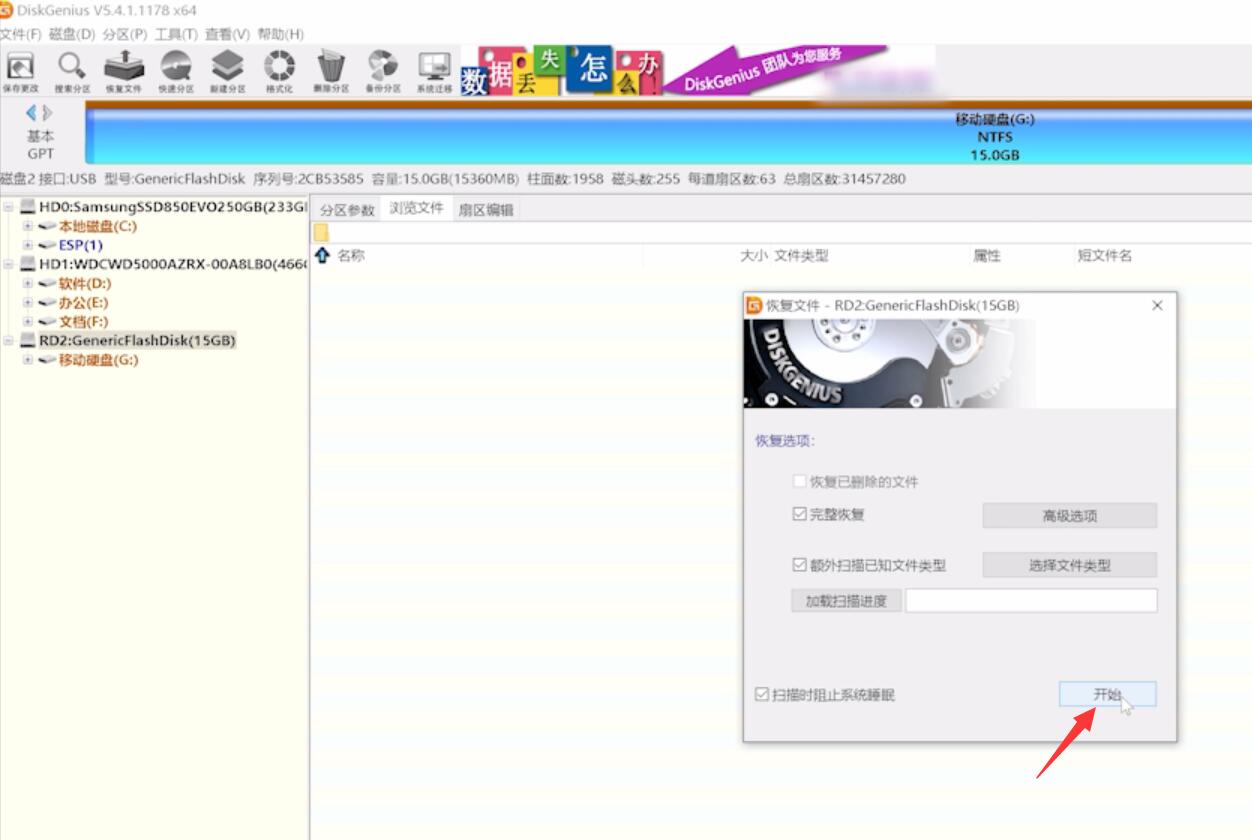Expand the 文档(F:) tree node
Screen dimensions: 1252x840
(28, 322)
